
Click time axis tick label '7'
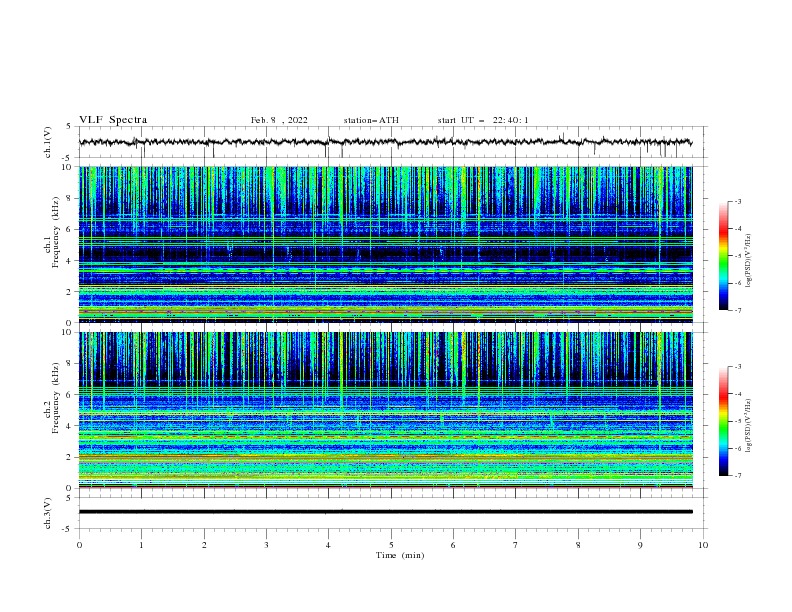[516, 545]
